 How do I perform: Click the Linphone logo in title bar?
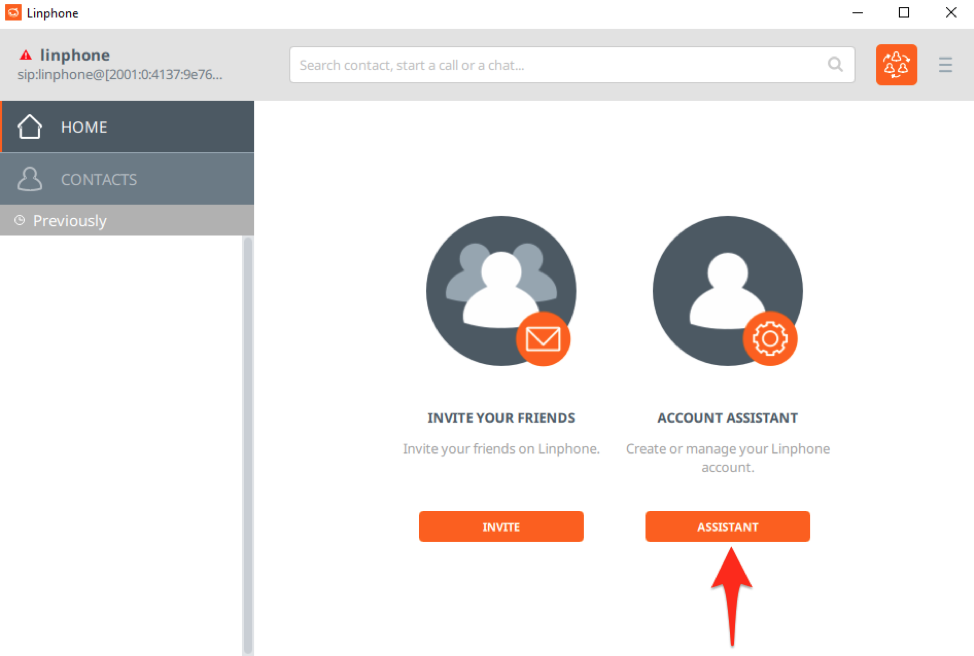point(13,13)
